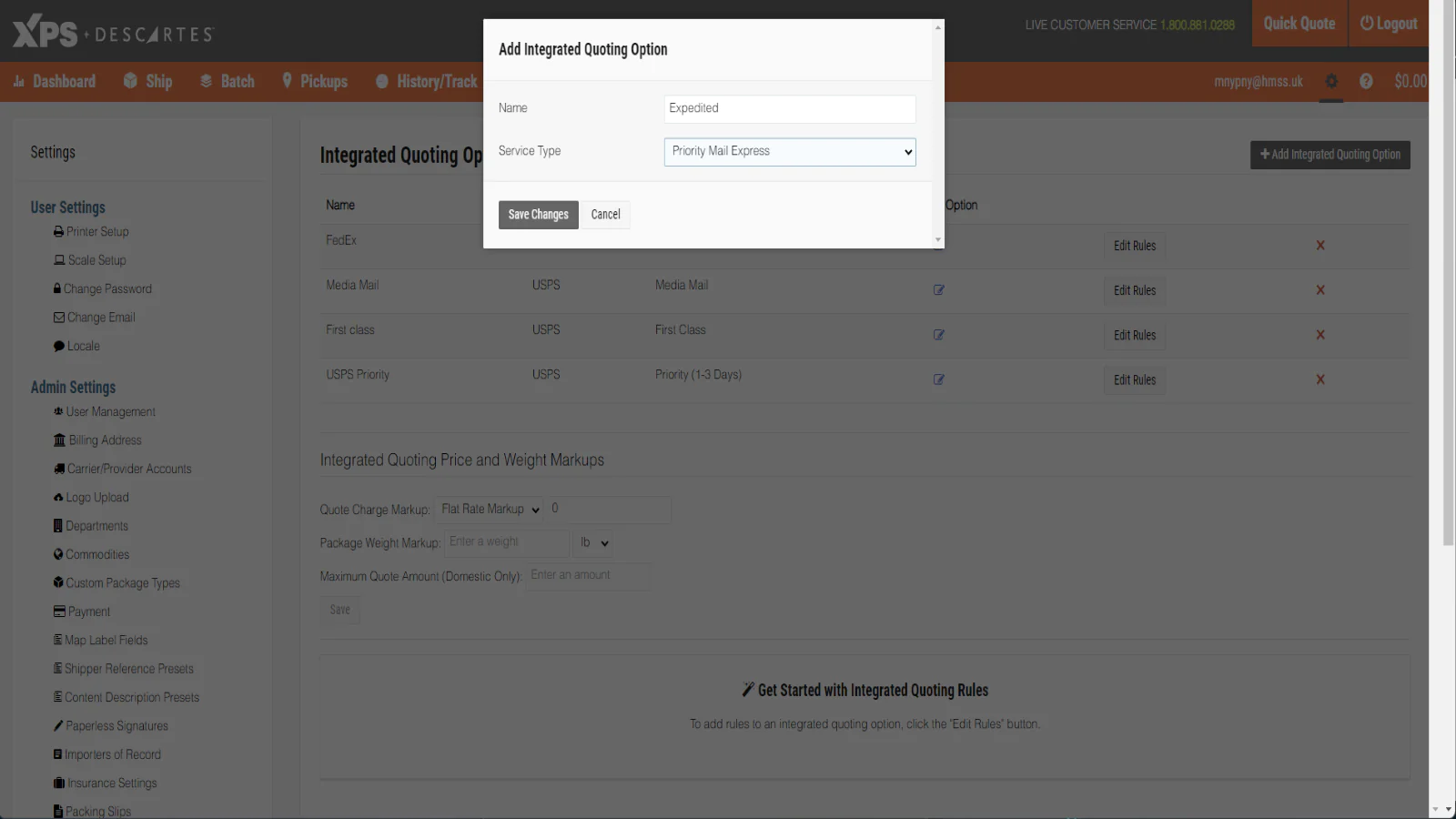Click the edit pencil icon for Media Mail

(939, 290)
